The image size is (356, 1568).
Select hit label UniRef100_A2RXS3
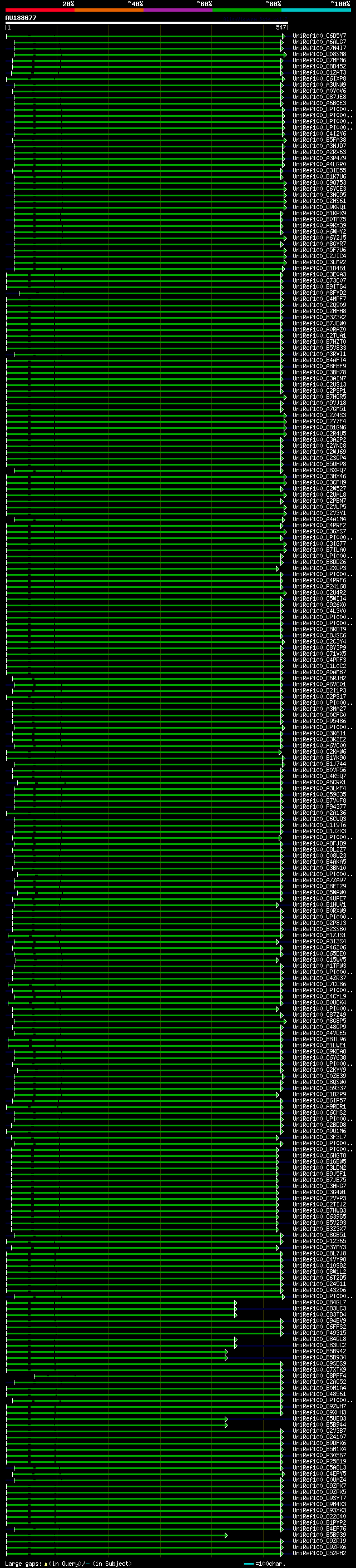click(319, 152)
